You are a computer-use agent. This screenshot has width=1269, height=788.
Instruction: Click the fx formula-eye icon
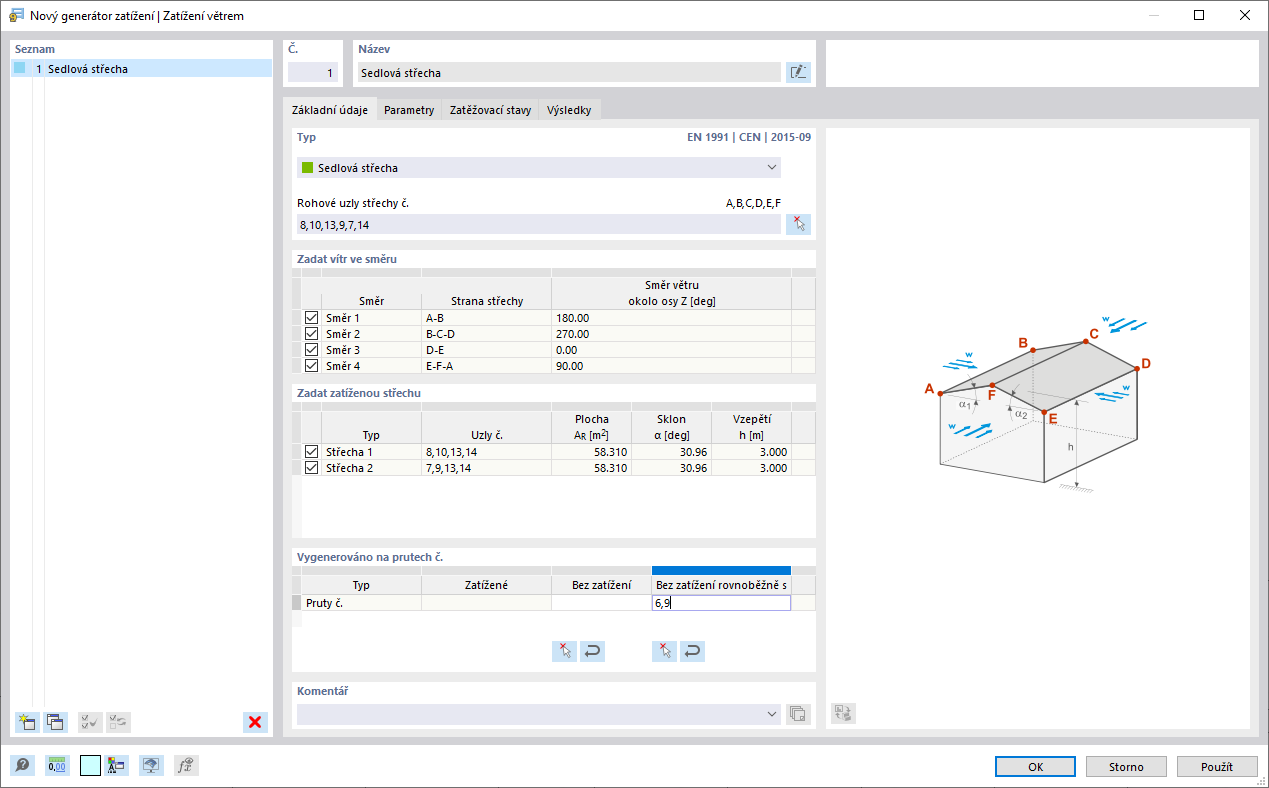pyautogui.click(x=186, y=766)
